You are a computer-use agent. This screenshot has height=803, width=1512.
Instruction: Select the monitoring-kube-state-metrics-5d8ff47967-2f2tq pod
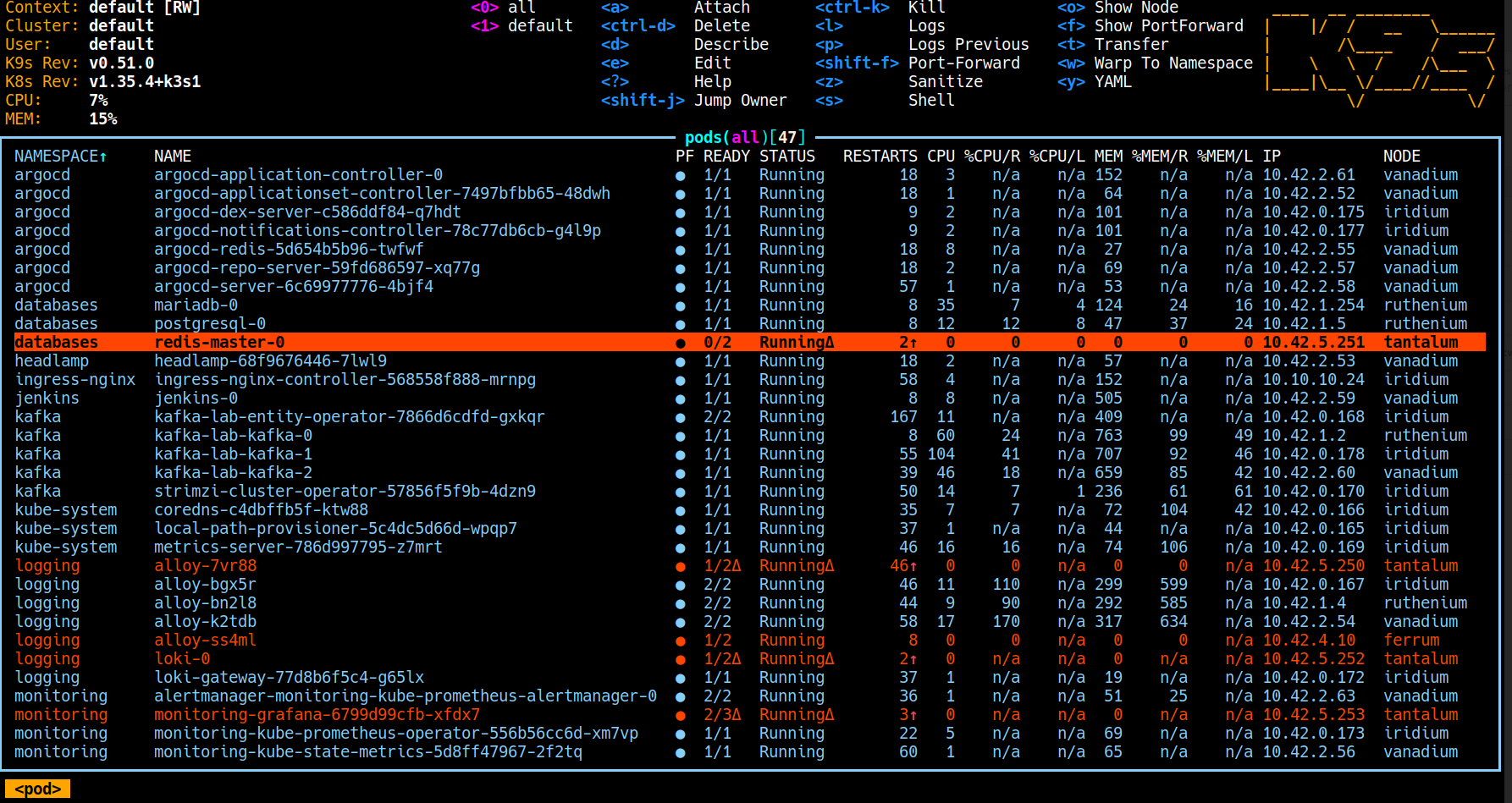click(368, 752)
